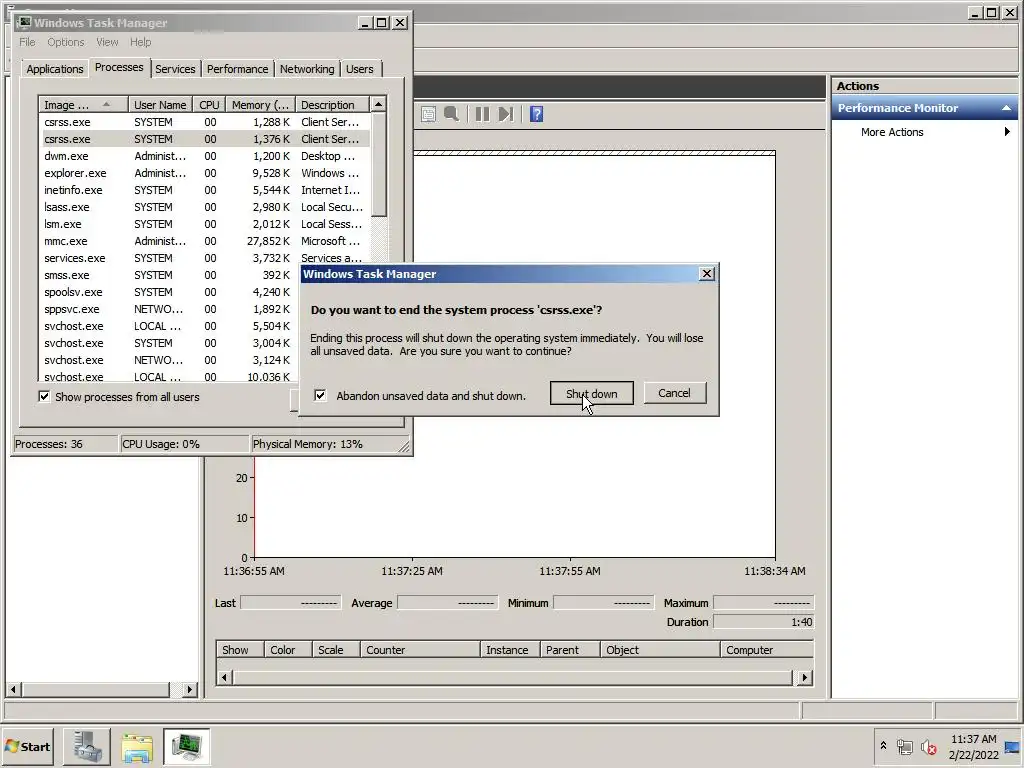Select spoolsv.exe process row
The height and width of the screenshot is (768, 1024).
coord(168,292)
